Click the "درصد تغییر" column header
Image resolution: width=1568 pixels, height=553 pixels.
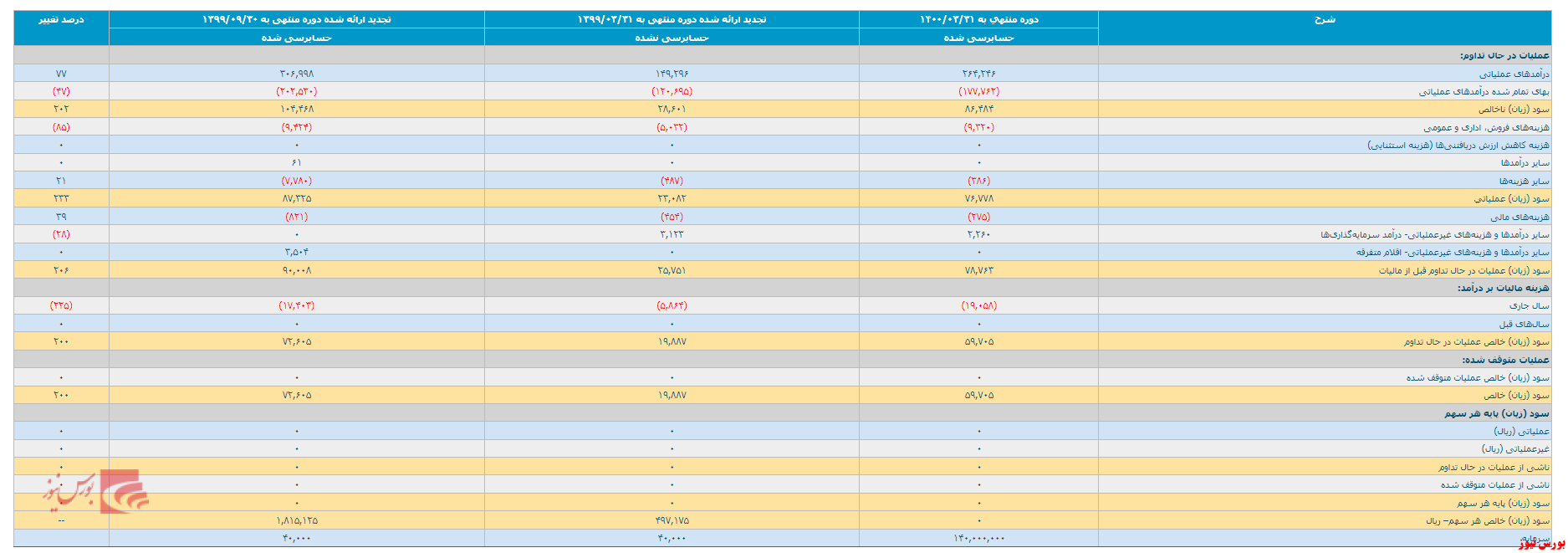click(61, 19)
